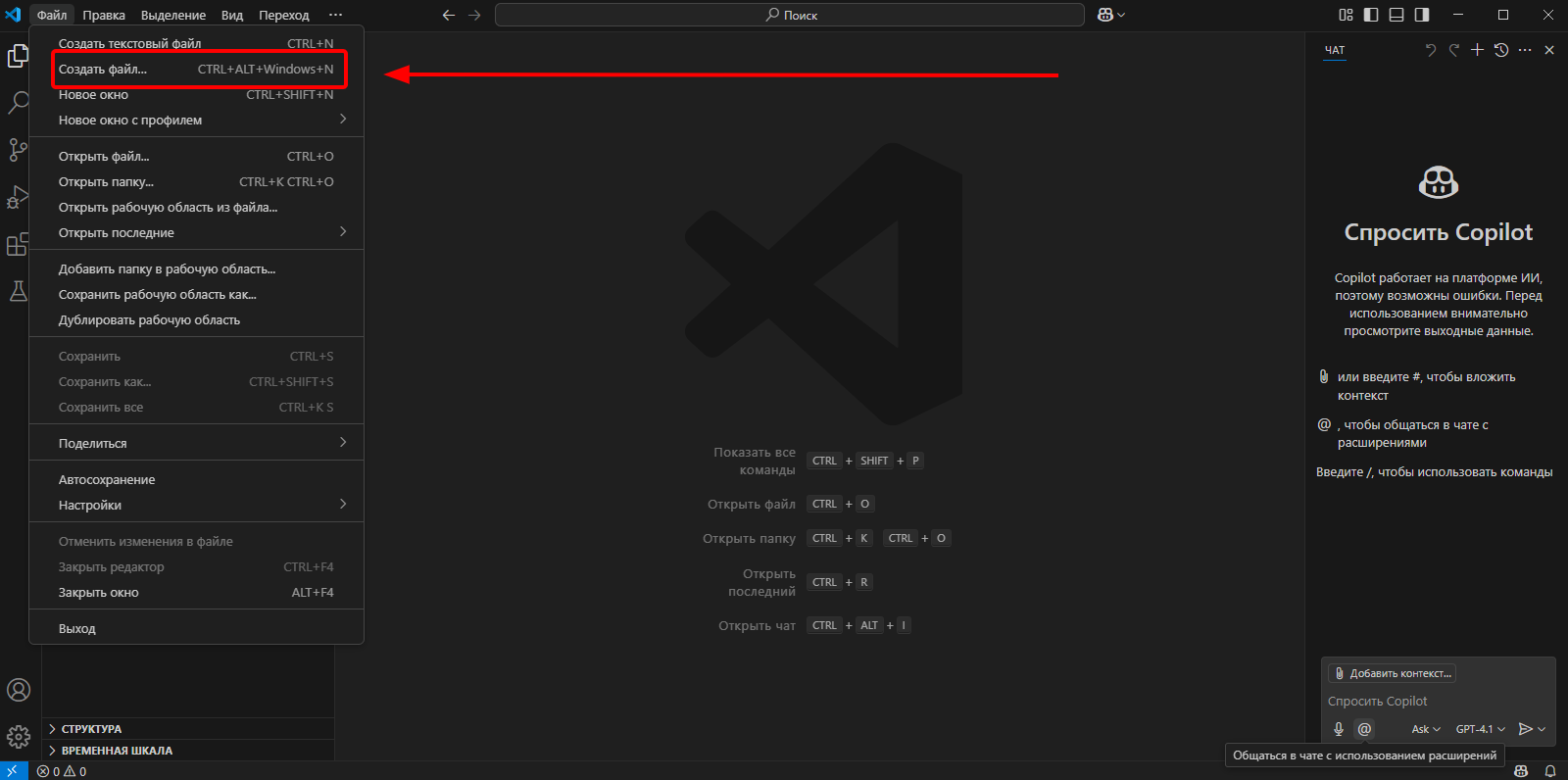Open the Search view in activity bar
The height and width of the screenshot is (780, 1568).
coord(18,102)
